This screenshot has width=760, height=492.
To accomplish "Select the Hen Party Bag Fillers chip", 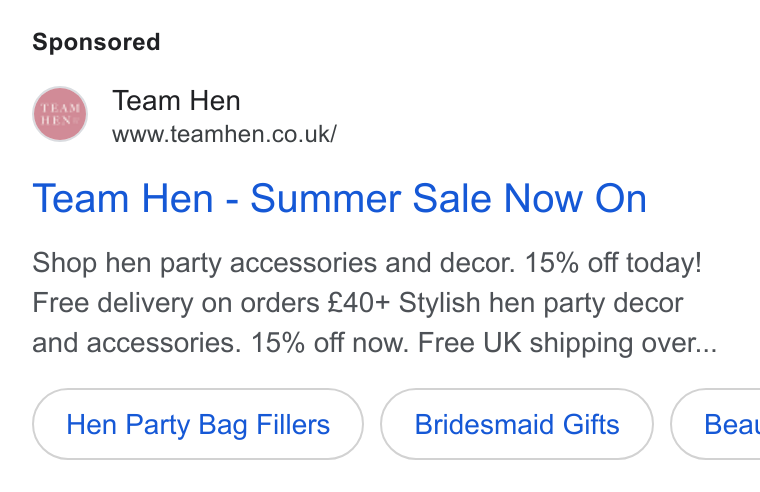I will 198,424.
